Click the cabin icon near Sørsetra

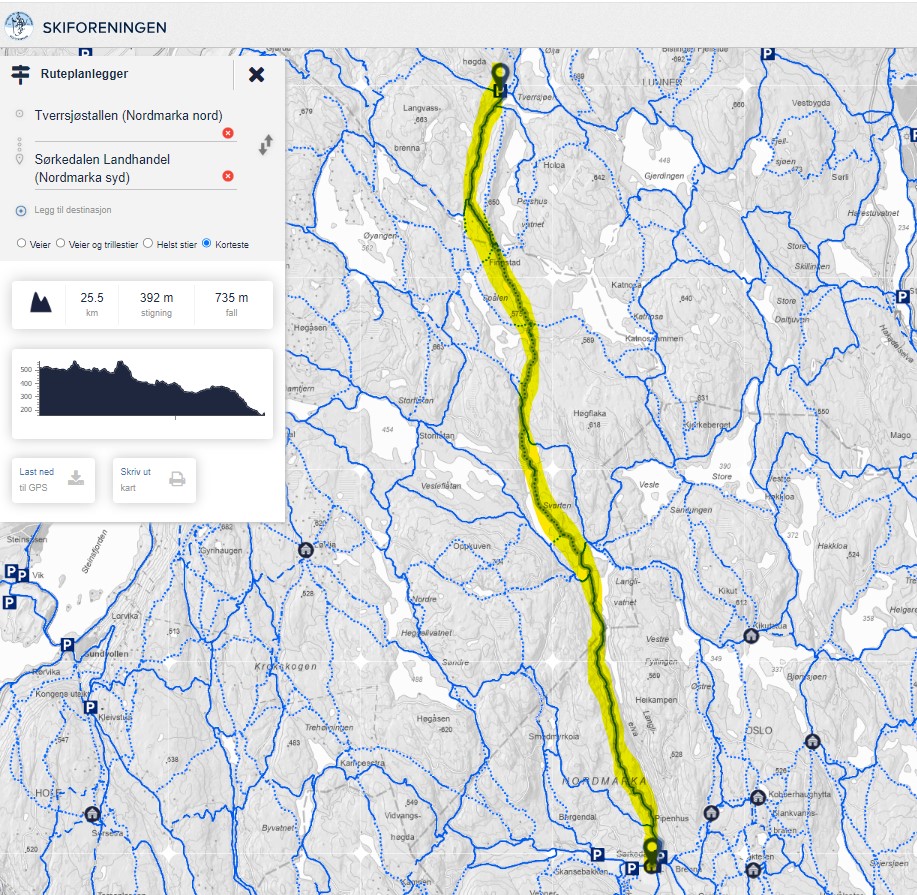(x=92, y=814)
